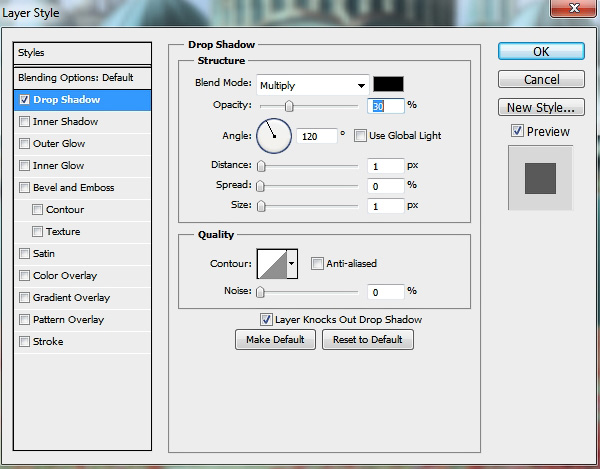This screenshot has width=600, height=469.
Task: Click the Distance value input field
Action: point(386,166)
